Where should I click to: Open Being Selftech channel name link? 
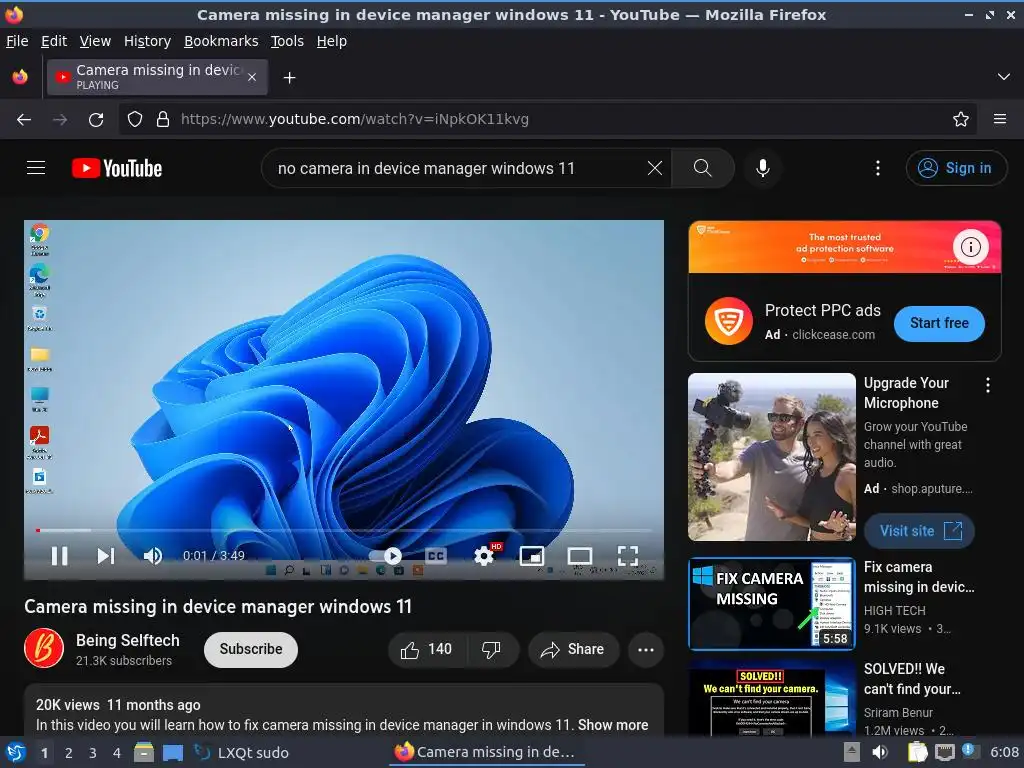tap(127, 641)
